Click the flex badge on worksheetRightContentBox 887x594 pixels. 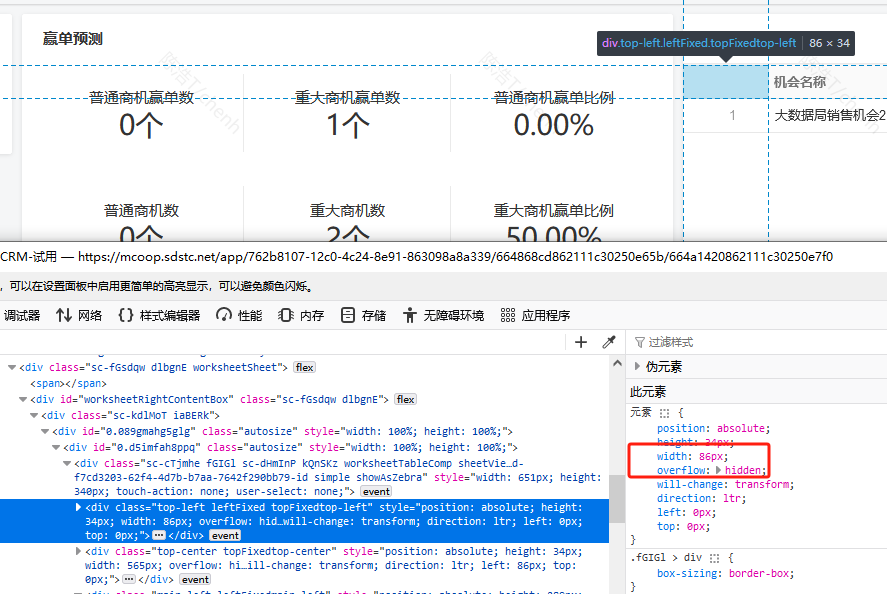coord(405,400)
